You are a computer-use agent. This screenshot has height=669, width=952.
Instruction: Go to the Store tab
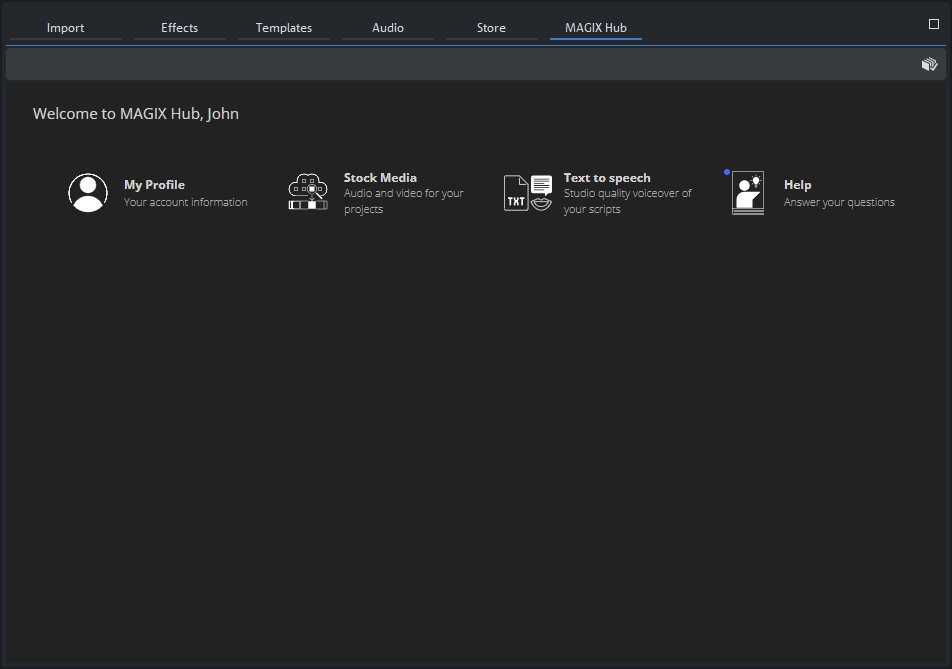(x=491, y=28)
